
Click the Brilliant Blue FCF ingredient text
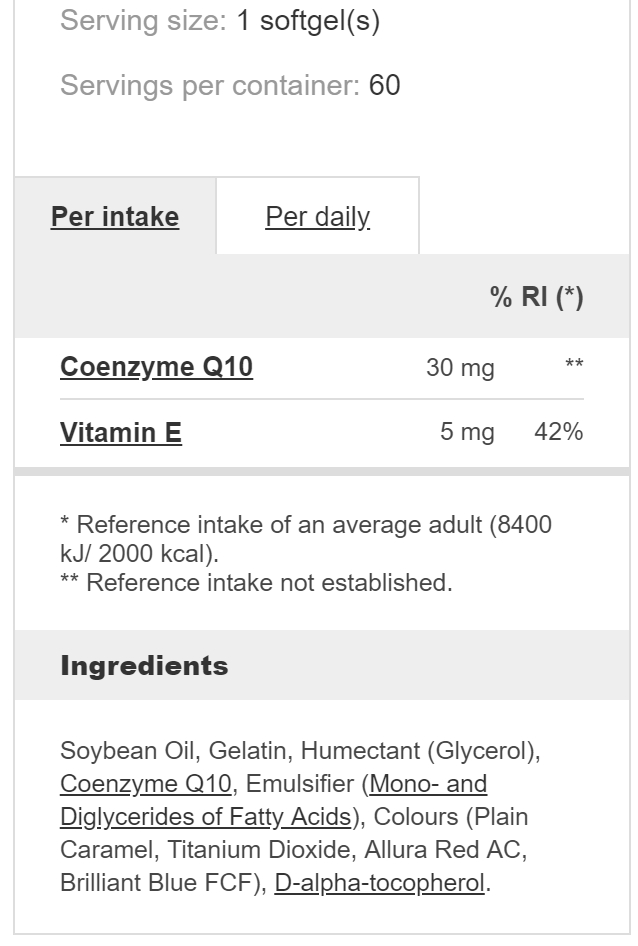point(156,883)
